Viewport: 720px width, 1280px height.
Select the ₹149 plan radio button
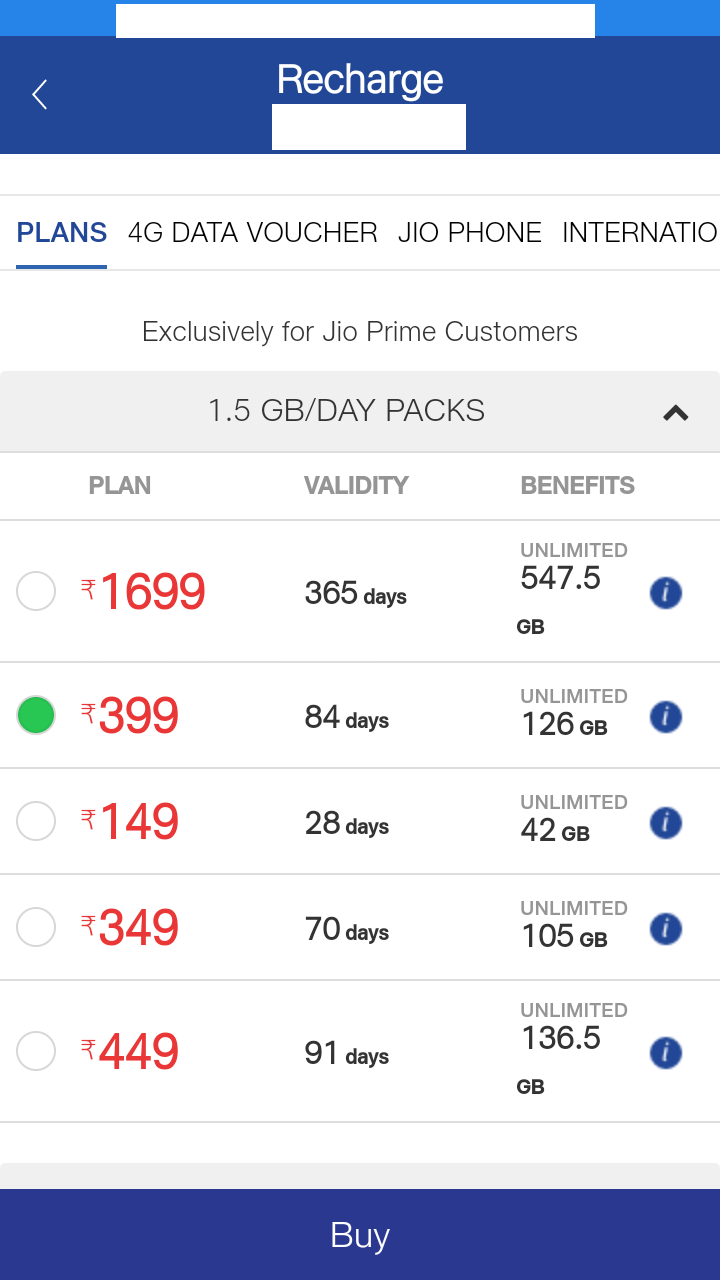coord(36,822)
